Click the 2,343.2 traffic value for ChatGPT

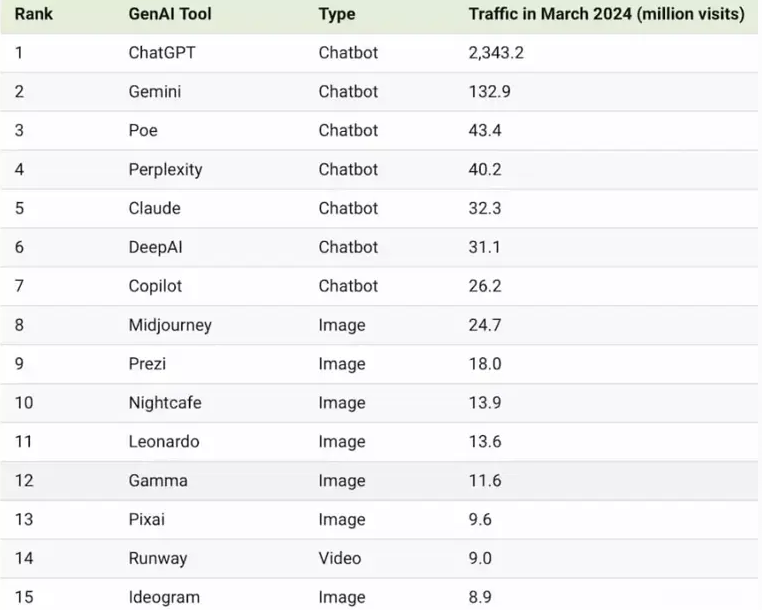click(x=496, y=53)
